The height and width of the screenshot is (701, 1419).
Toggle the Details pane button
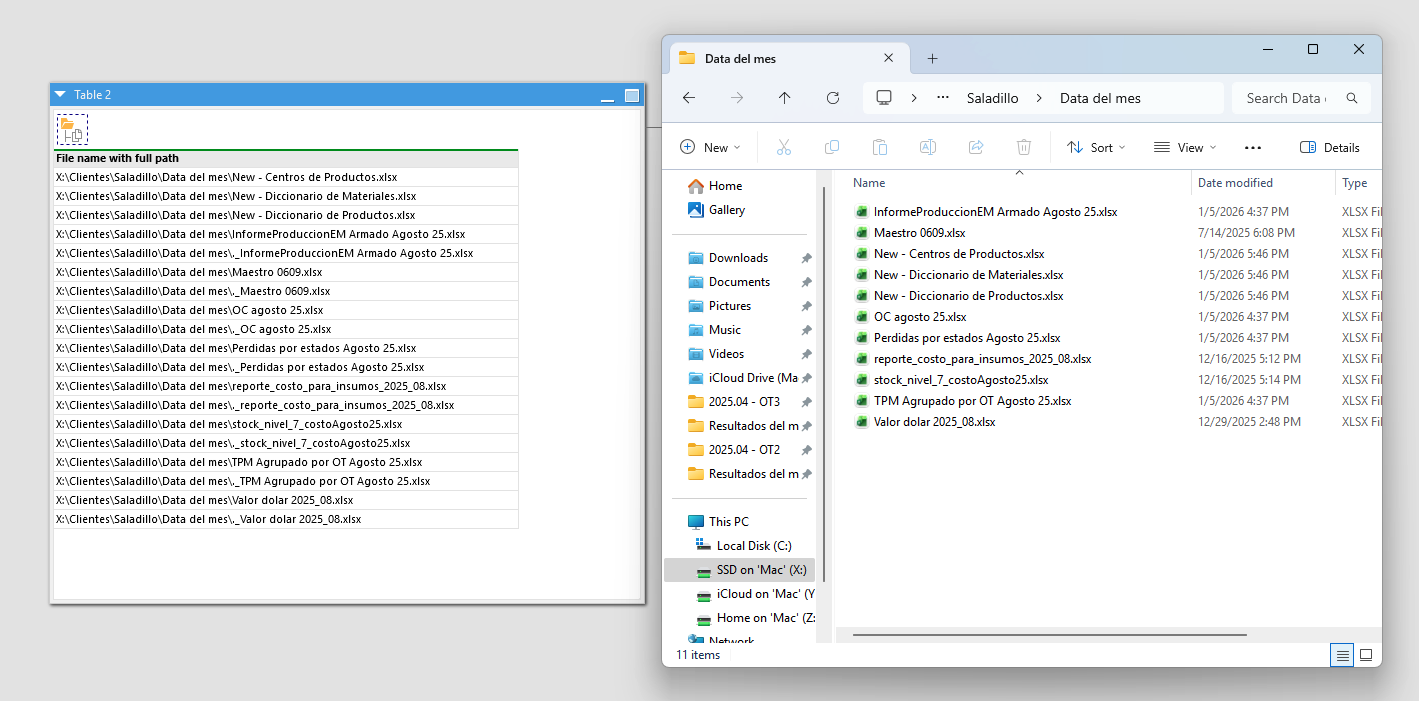(1329, 147)
